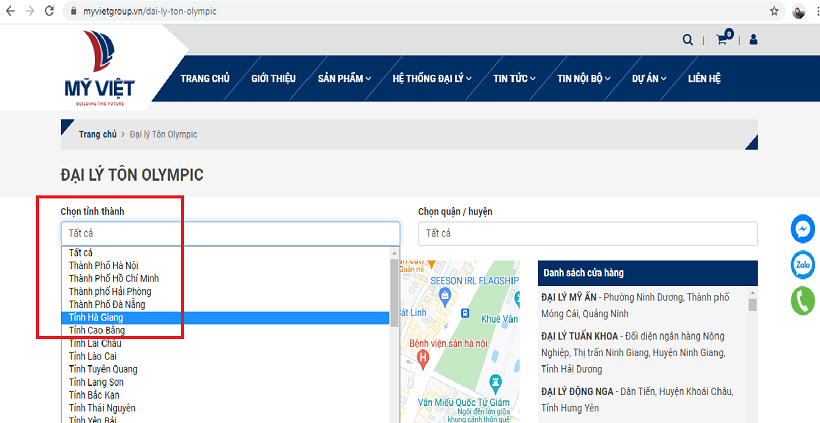
Task: Select Tỉnh Thái Nguyên option
Action: pos(226,408)
